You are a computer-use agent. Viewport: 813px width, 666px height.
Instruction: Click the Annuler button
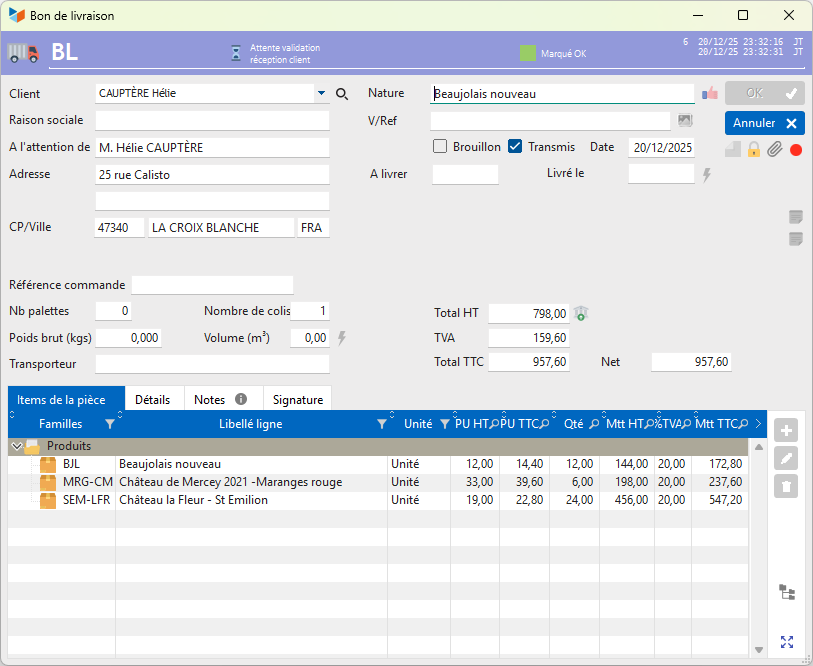(764, 123)
